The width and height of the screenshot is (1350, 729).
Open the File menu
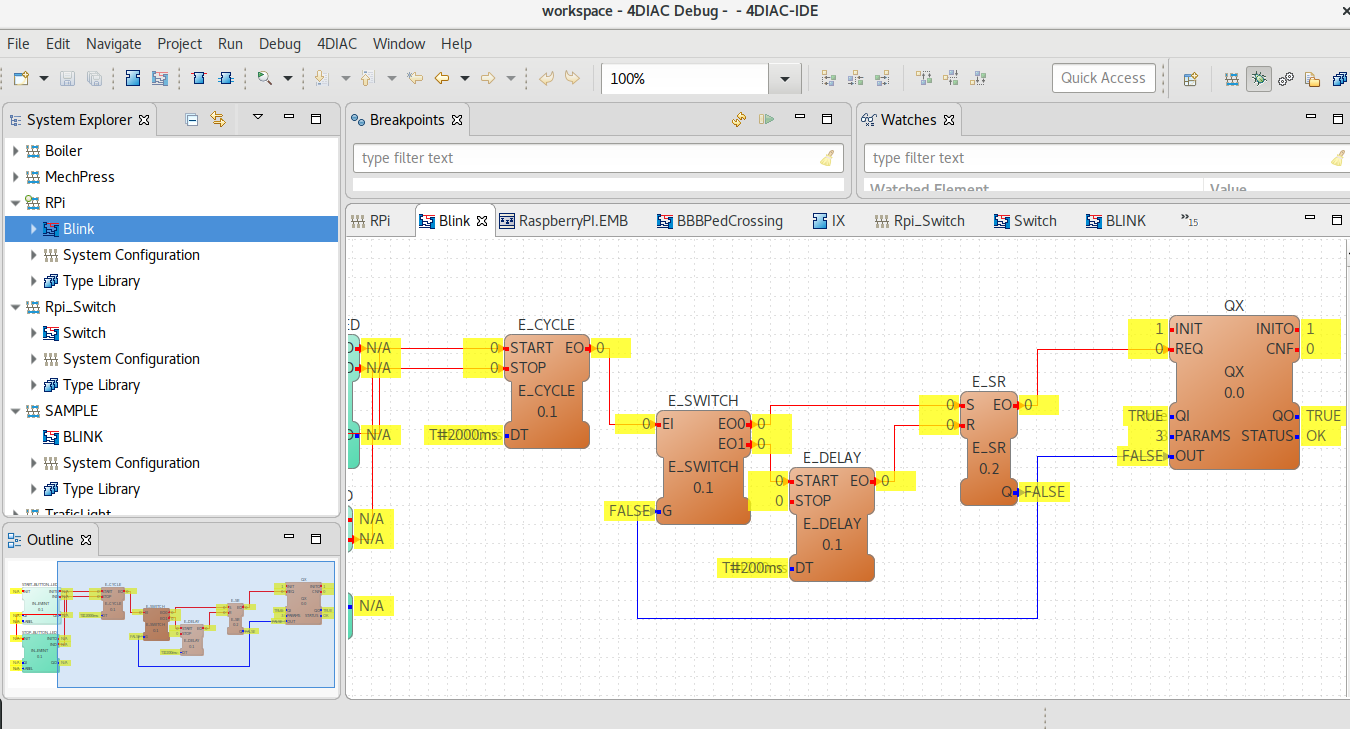[18, 44]
